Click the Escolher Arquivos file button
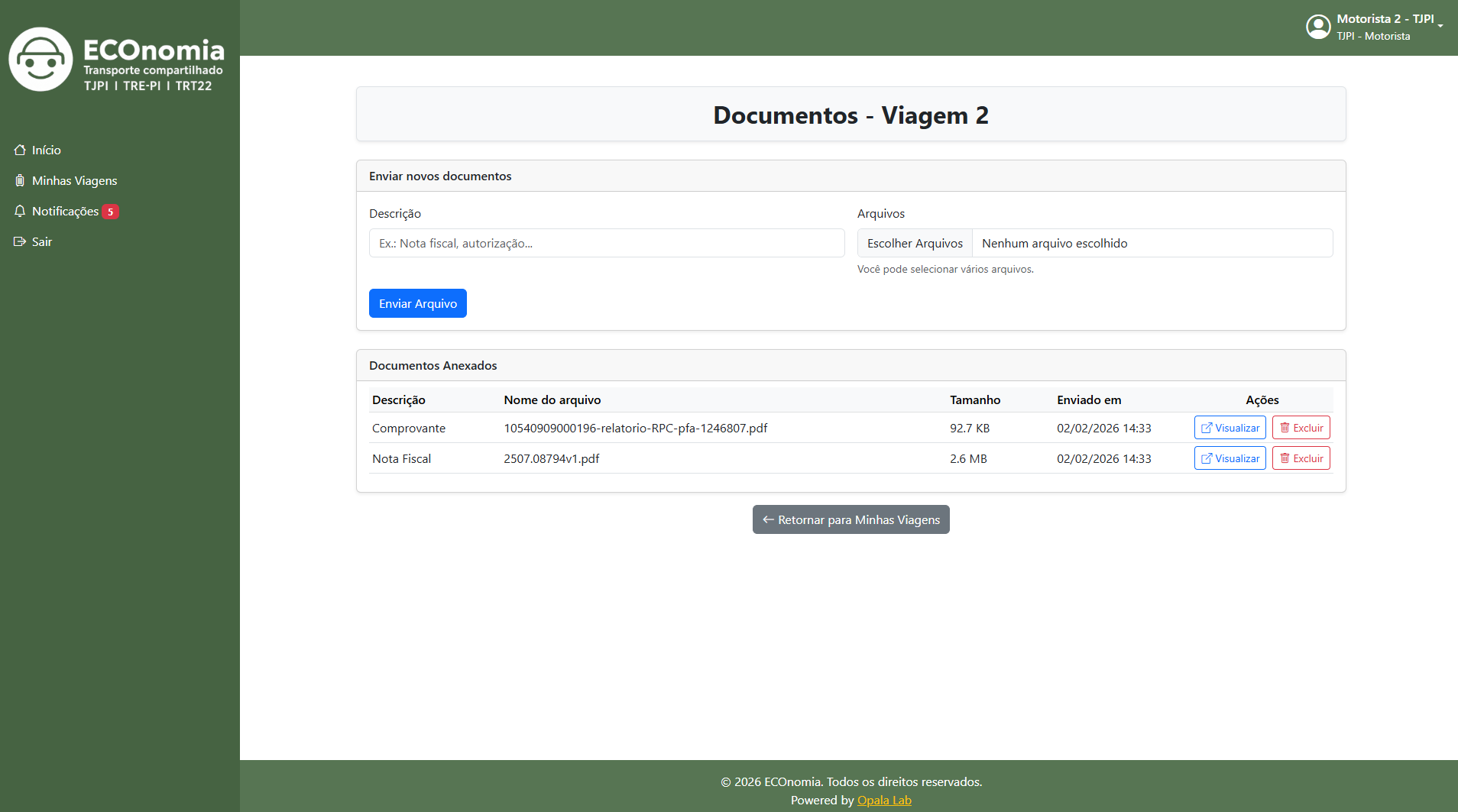The height and width of the screenshot is (812, 1458). 915,243
